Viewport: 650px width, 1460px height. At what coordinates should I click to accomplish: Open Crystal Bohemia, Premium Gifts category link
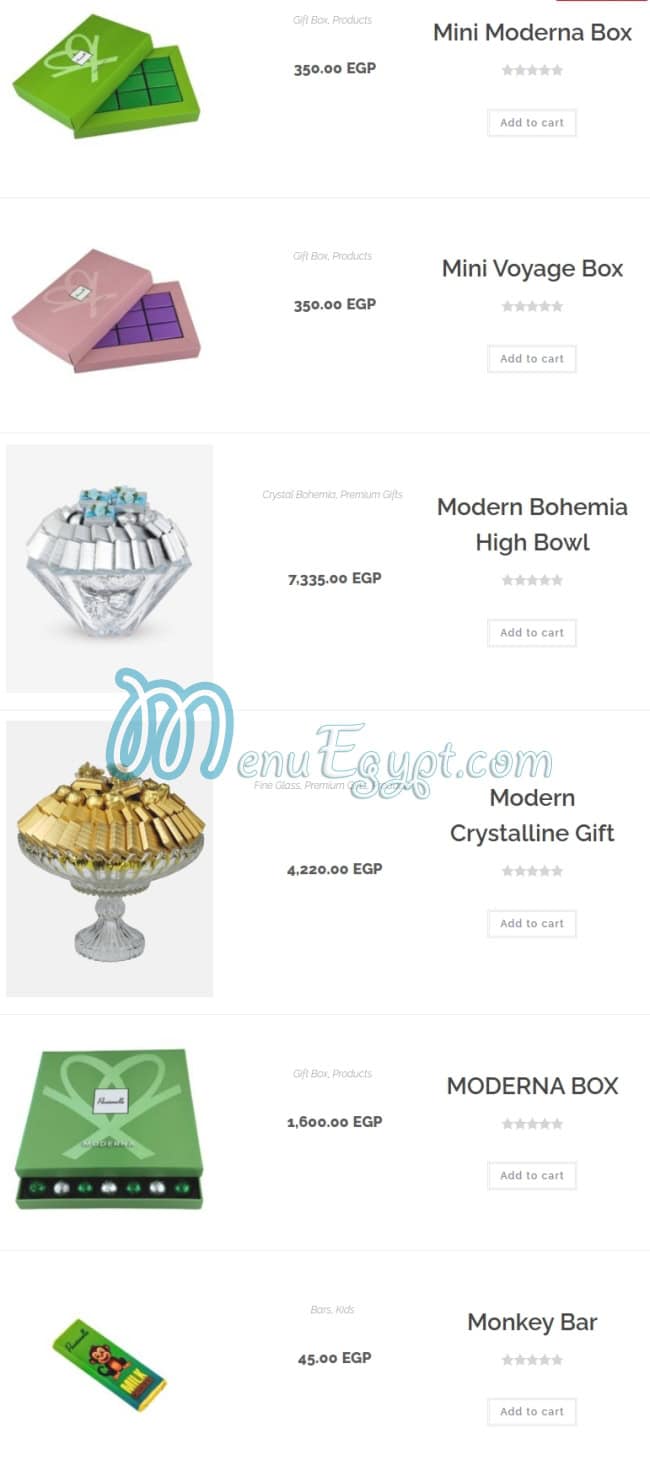pyautogui.click(x=332, y=494)
